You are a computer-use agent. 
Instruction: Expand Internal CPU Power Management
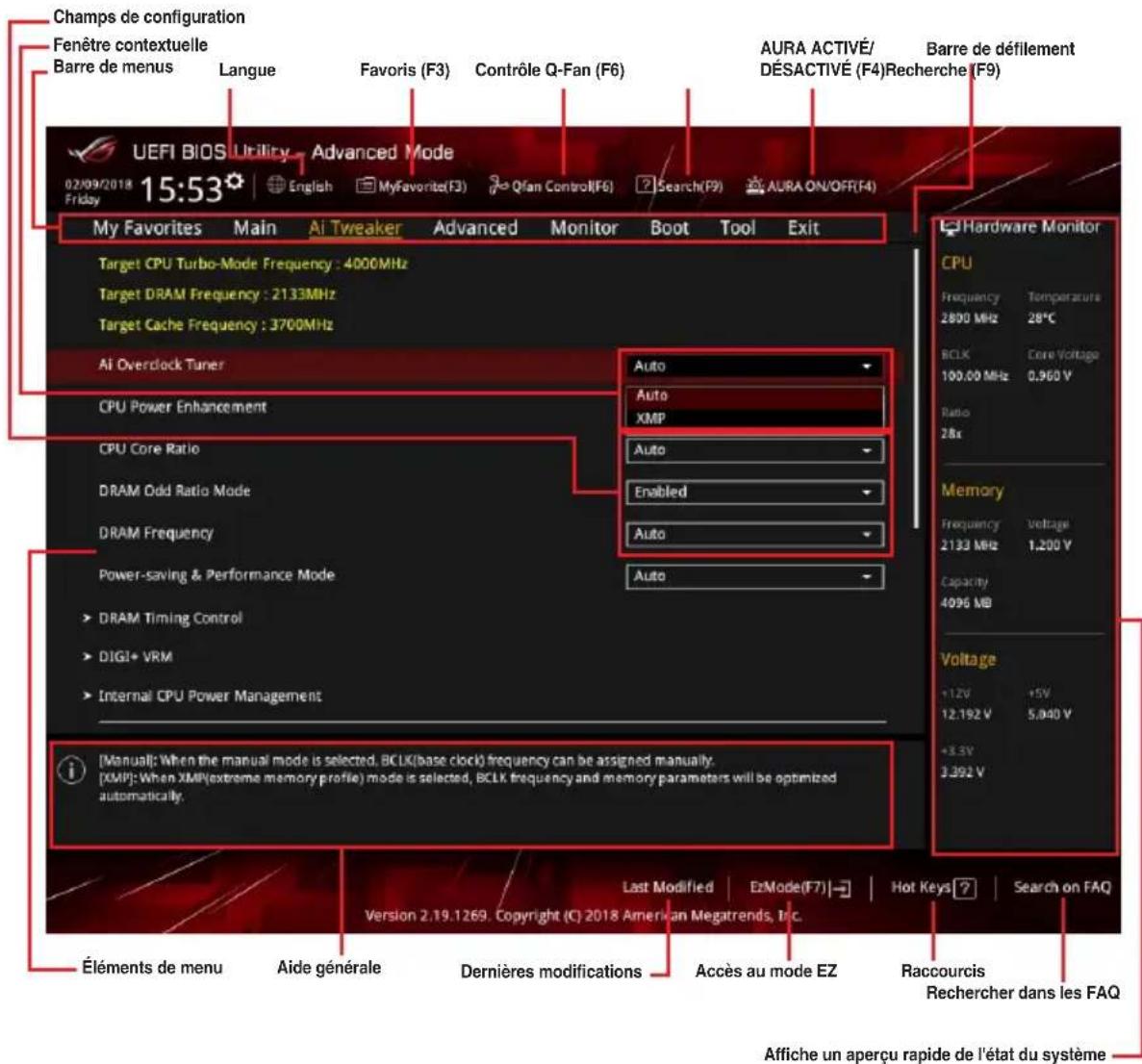click(x=210, y=697)
